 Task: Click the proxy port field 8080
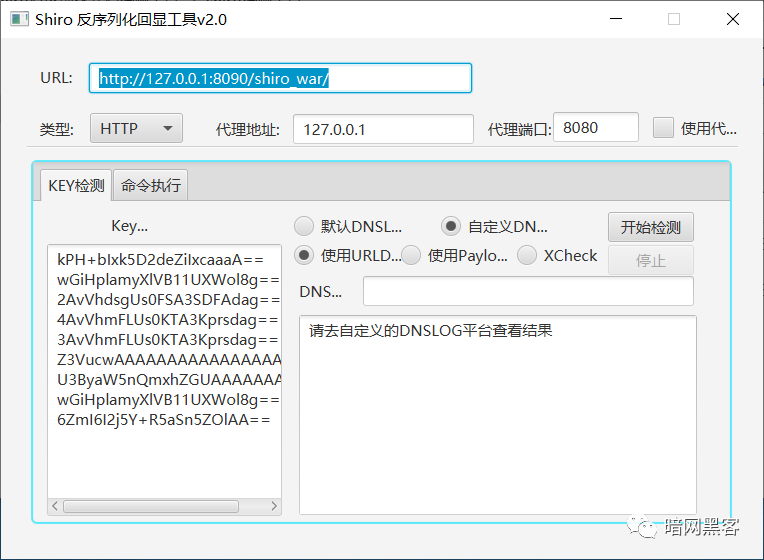click(x=596, y=127)
